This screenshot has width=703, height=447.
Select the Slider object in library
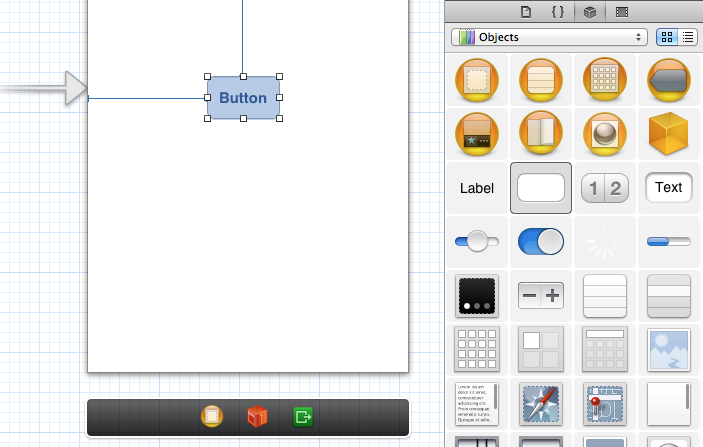pyautogui.click(x=477, y=242)
